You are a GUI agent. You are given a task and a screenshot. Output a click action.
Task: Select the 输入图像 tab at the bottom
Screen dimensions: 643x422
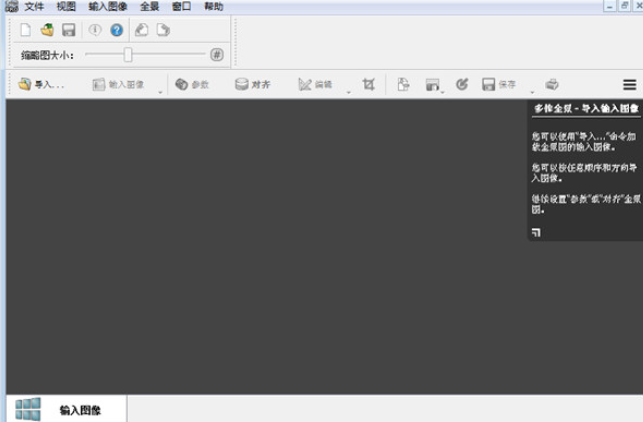66,409
